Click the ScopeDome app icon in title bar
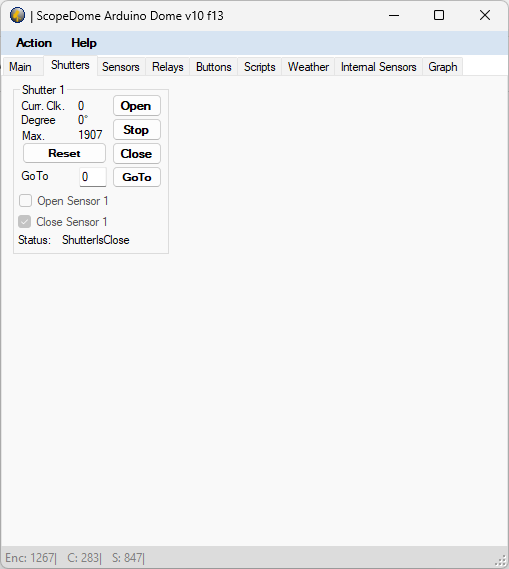This screenshot has height=569, width=509. point(17,16)
